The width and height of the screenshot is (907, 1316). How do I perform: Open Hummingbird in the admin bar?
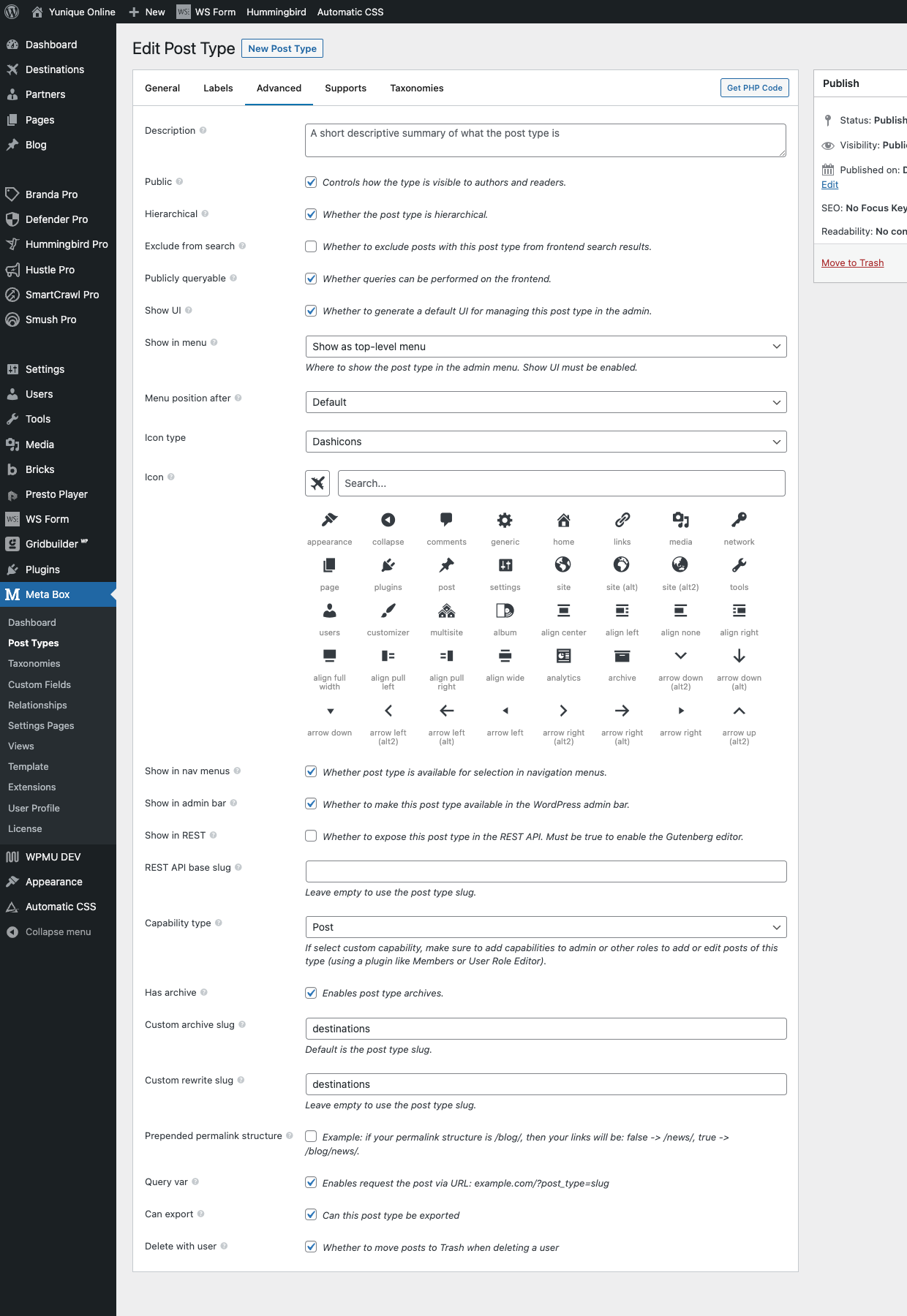(x=276, y=12)
